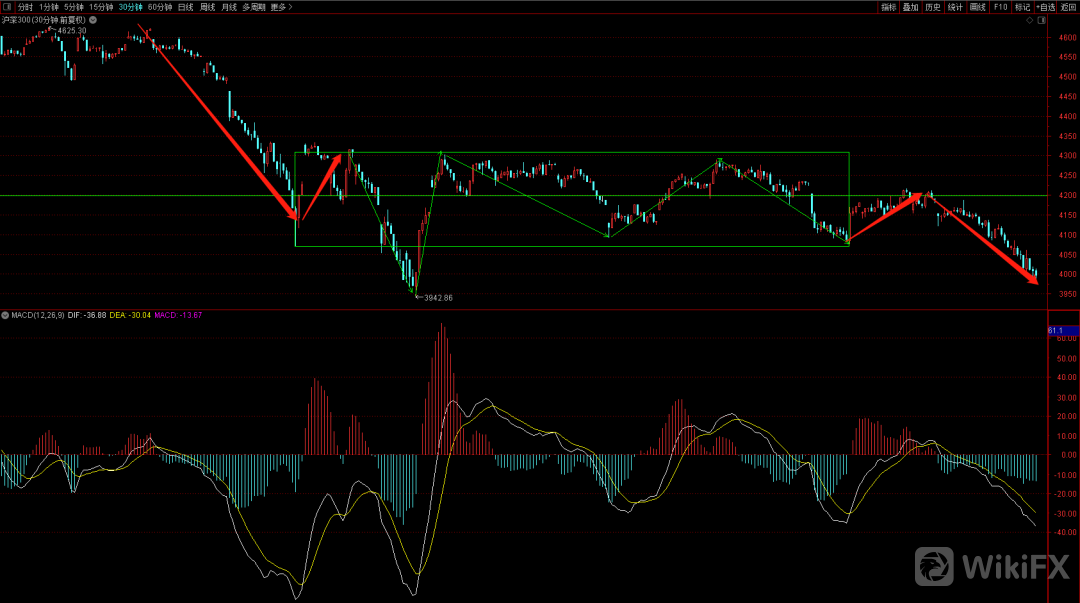Viewport: 1080px width, 603px height.
Task: Select the 分时 intraday tab
Action: tap(25, 7)
